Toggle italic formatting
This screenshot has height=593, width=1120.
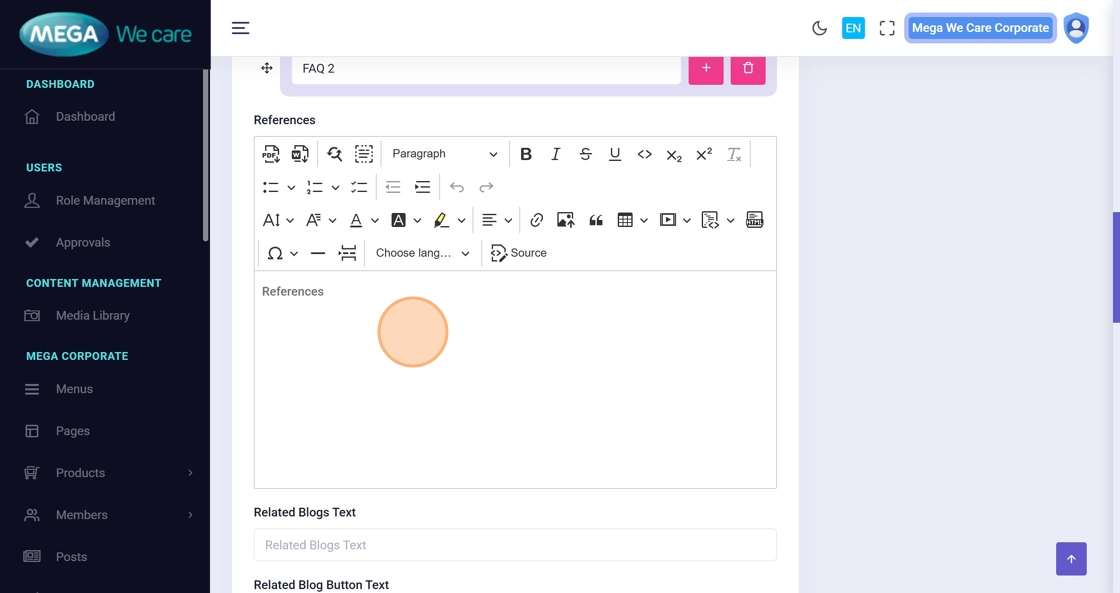556,154
